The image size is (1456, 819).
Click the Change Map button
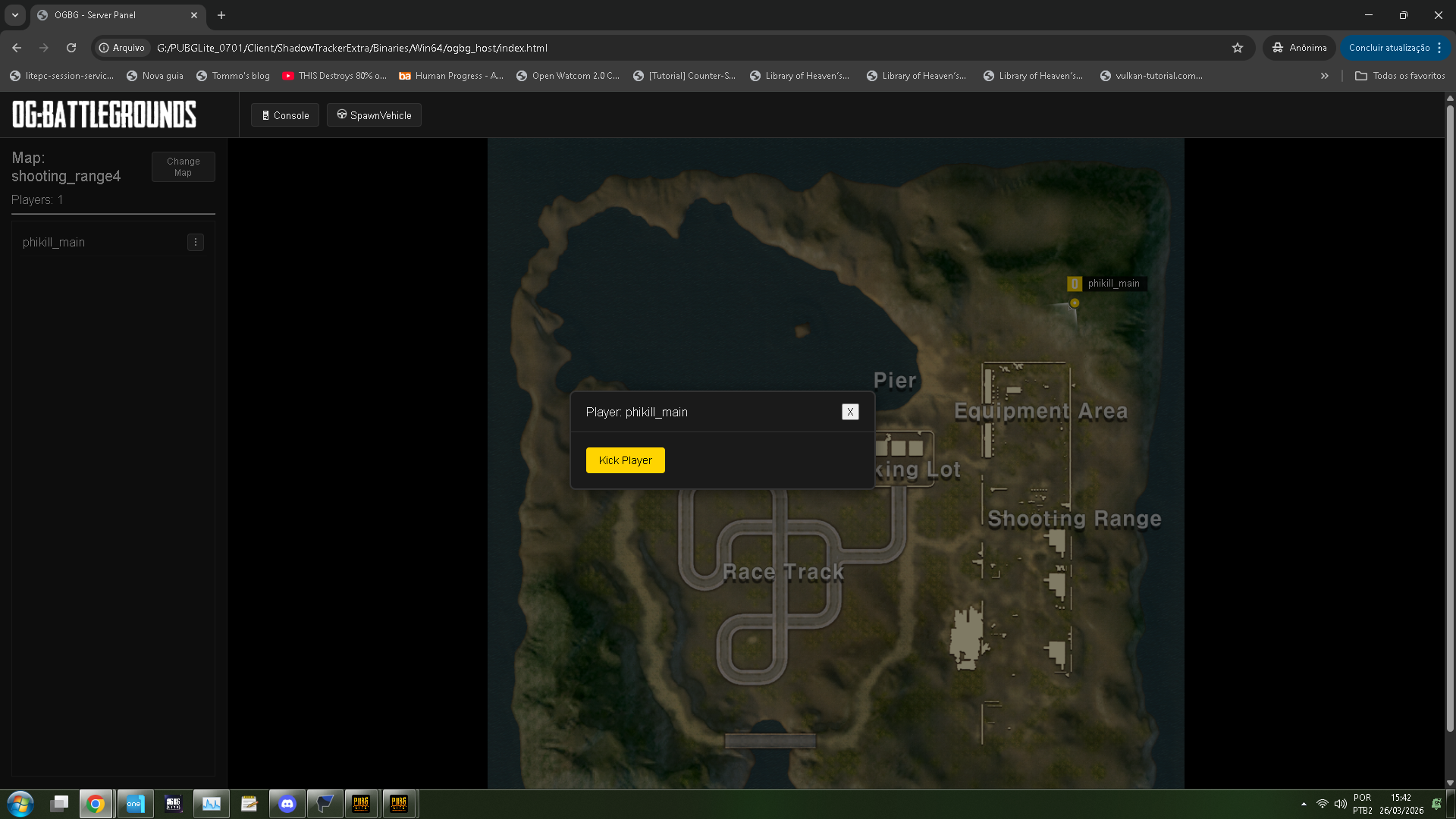(x=184, y=167)
